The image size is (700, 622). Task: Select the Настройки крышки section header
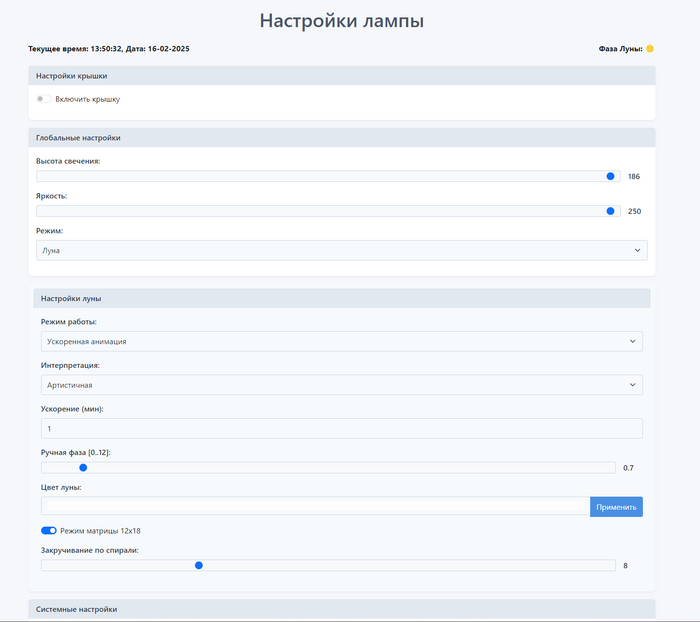341,75
